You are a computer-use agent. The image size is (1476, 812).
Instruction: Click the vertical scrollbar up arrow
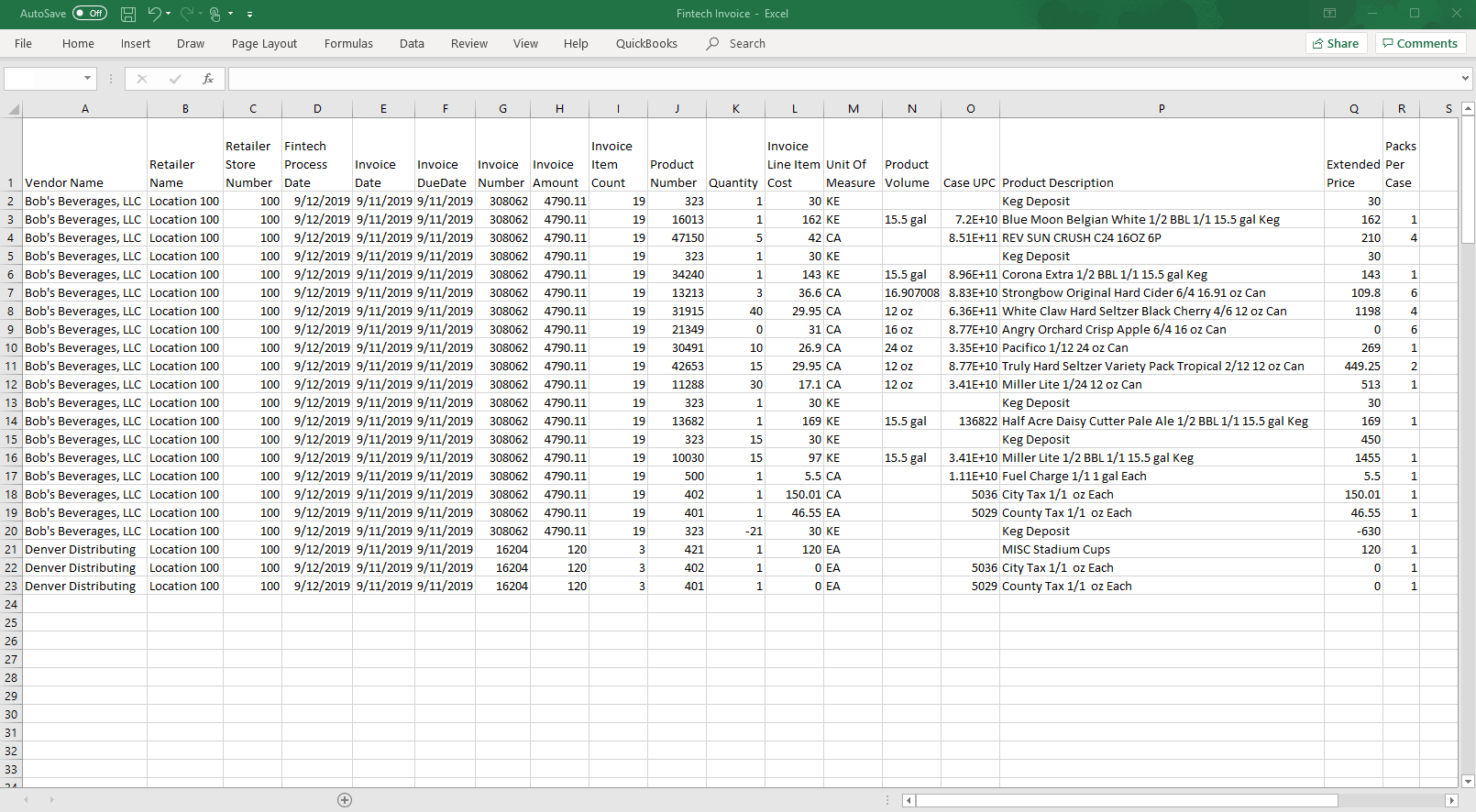1468,109
